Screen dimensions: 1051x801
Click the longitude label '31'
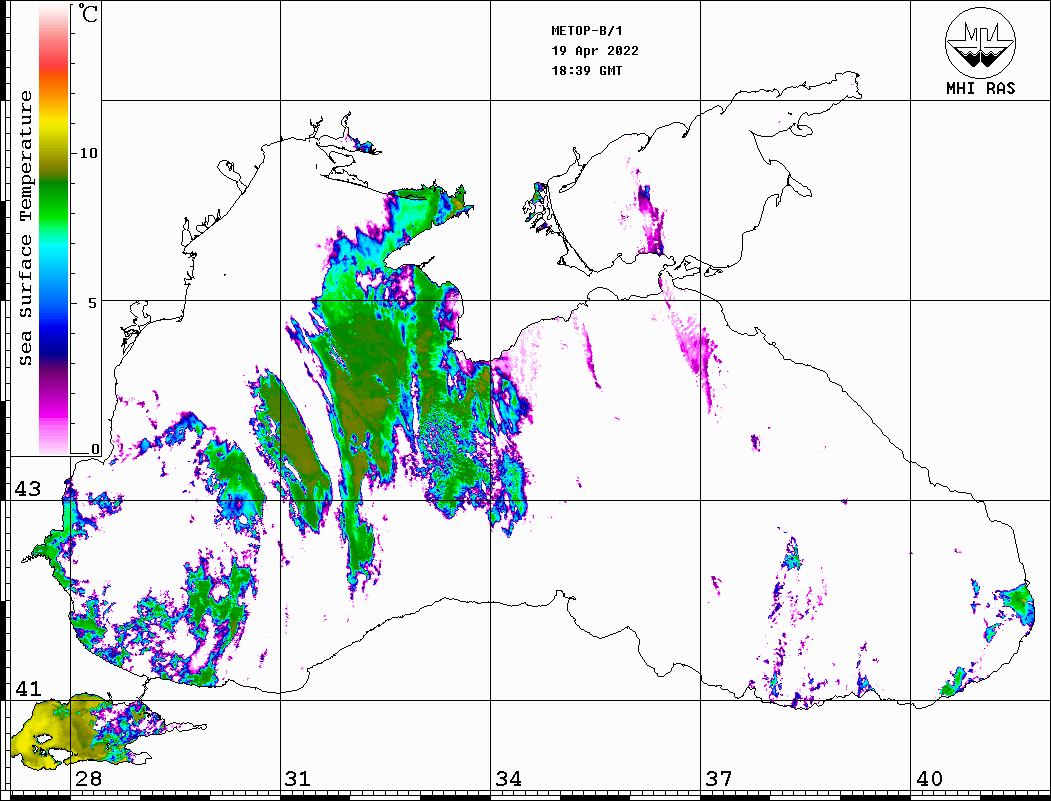tap(298, 778)
